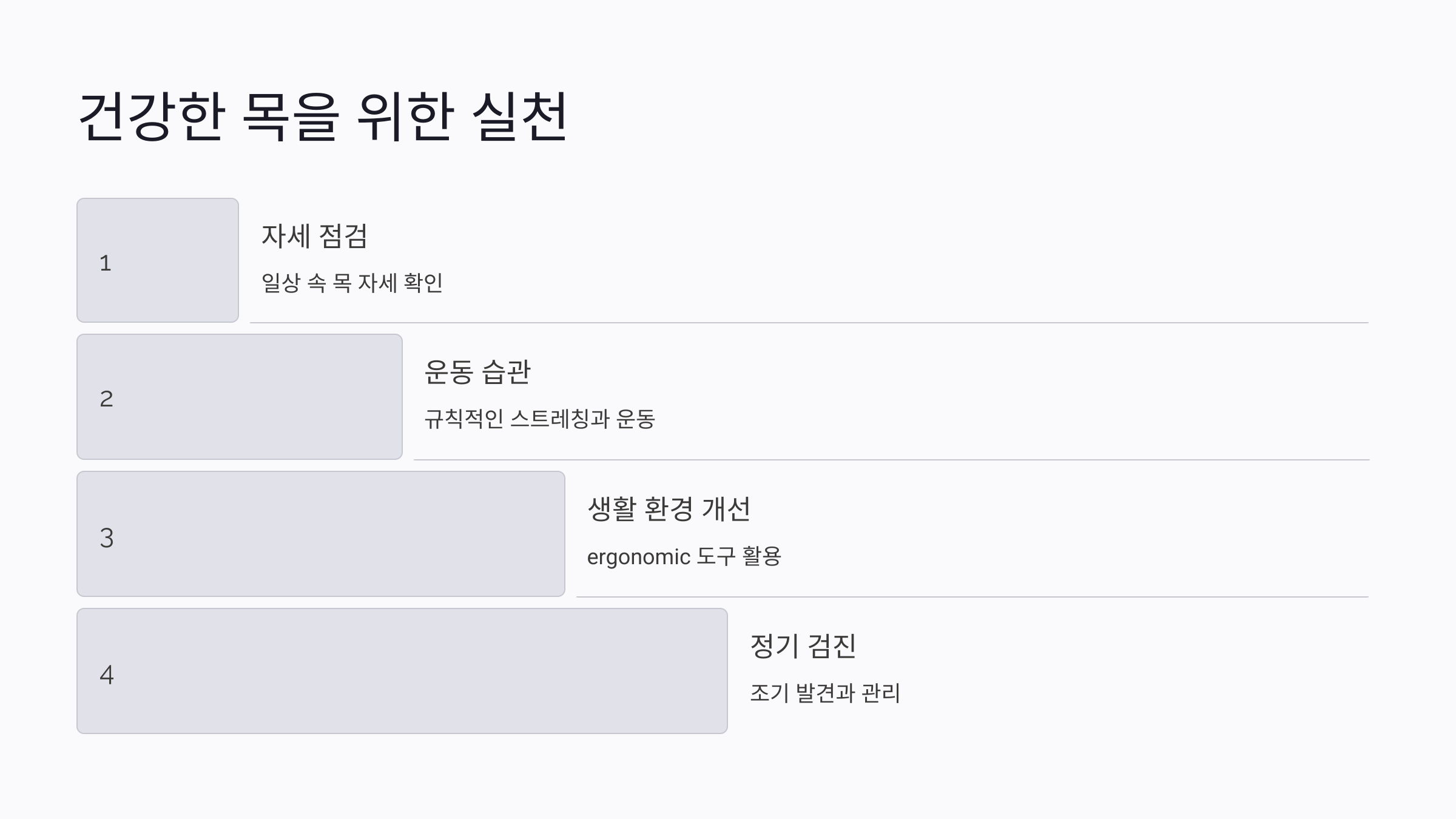Click the heading 자세 점검

click(x=314, y=237)
